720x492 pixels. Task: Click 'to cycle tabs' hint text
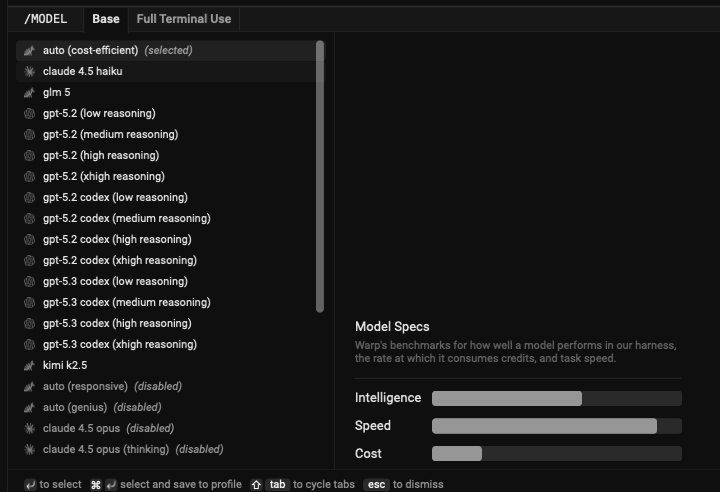coord(324,485)
